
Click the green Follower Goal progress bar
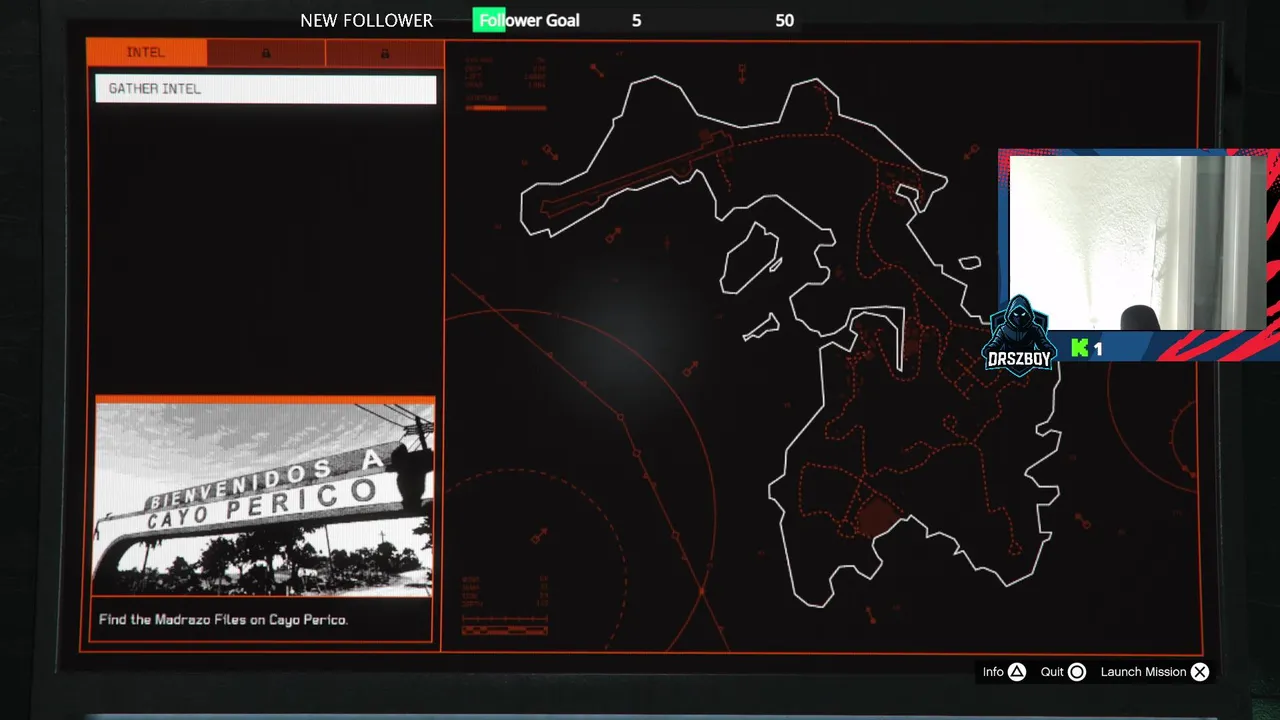(489, 20)
